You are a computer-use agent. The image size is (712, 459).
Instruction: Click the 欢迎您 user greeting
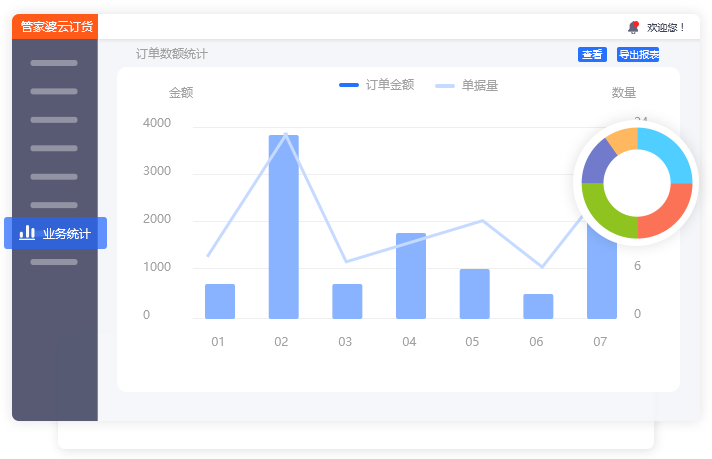[x=666, y=27]
